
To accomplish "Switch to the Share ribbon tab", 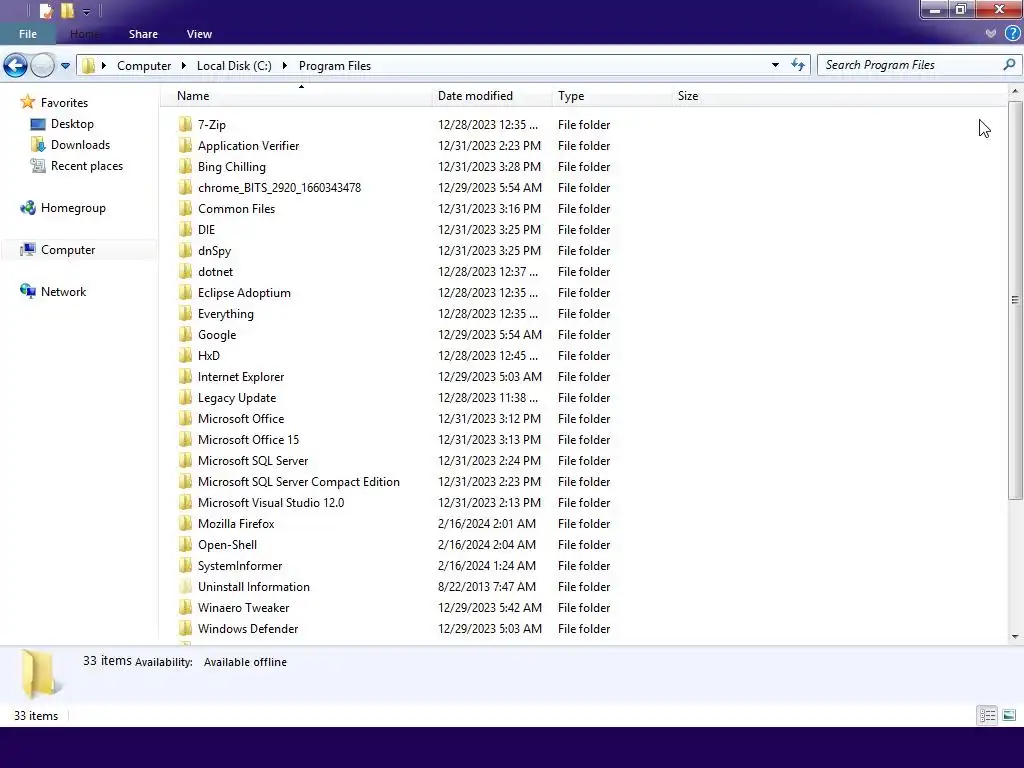I will (x=143, y=34).
